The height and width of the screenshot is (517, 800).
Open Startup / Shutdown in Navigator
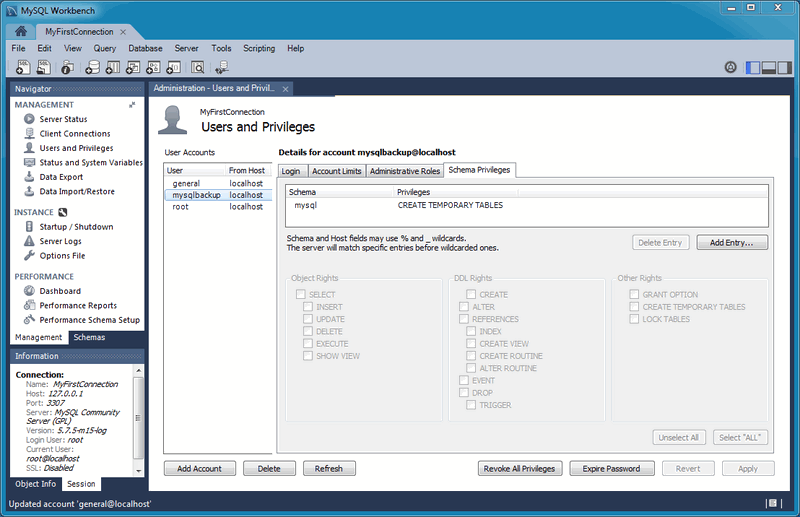coord(77,227)
